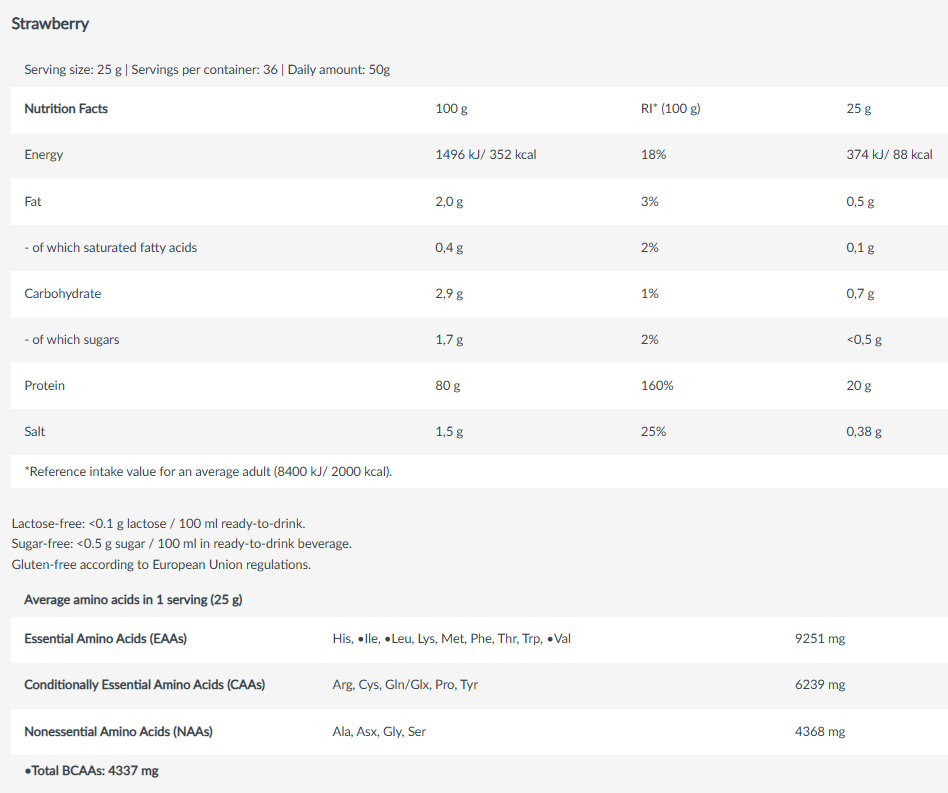Select the RI* (100 g) column header

[x=670, y=109]
